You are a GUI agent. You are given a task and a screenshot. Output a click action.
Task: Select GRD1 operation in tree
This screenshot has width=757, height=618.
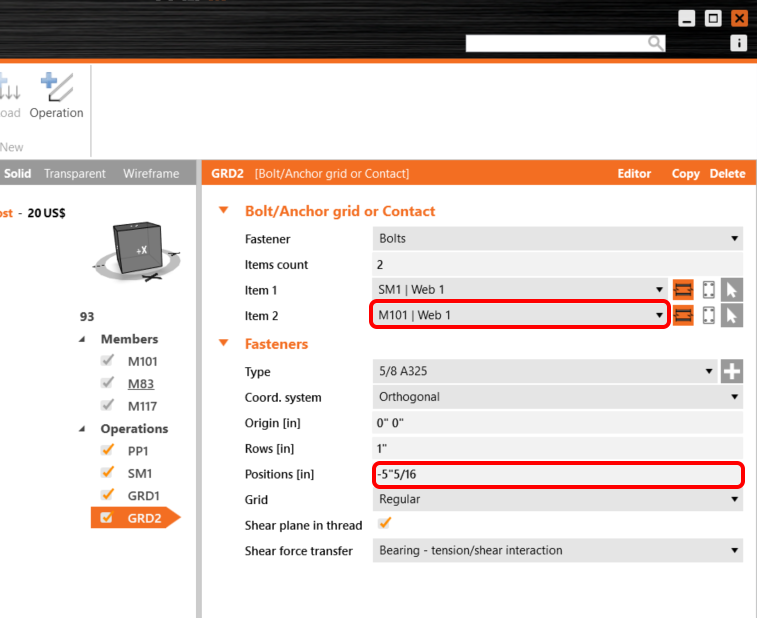coord(143,496)
